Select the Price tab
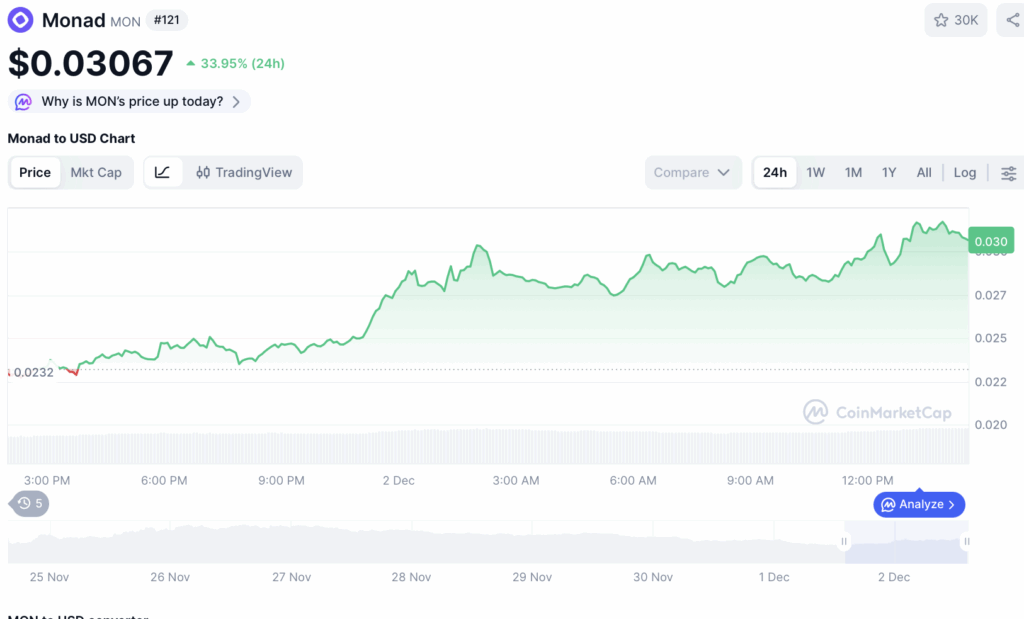Viewport: 1024px width, 619px height. (x=35, y=172)
